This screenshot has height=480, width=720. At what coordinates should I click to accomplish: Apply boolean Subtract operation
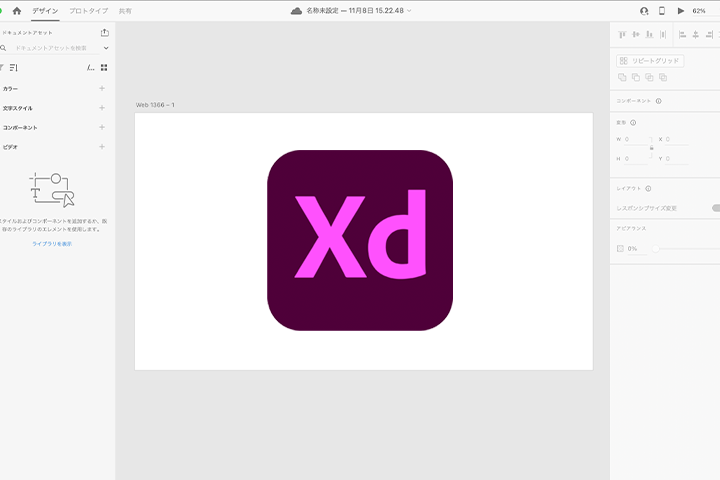(636, 77)
